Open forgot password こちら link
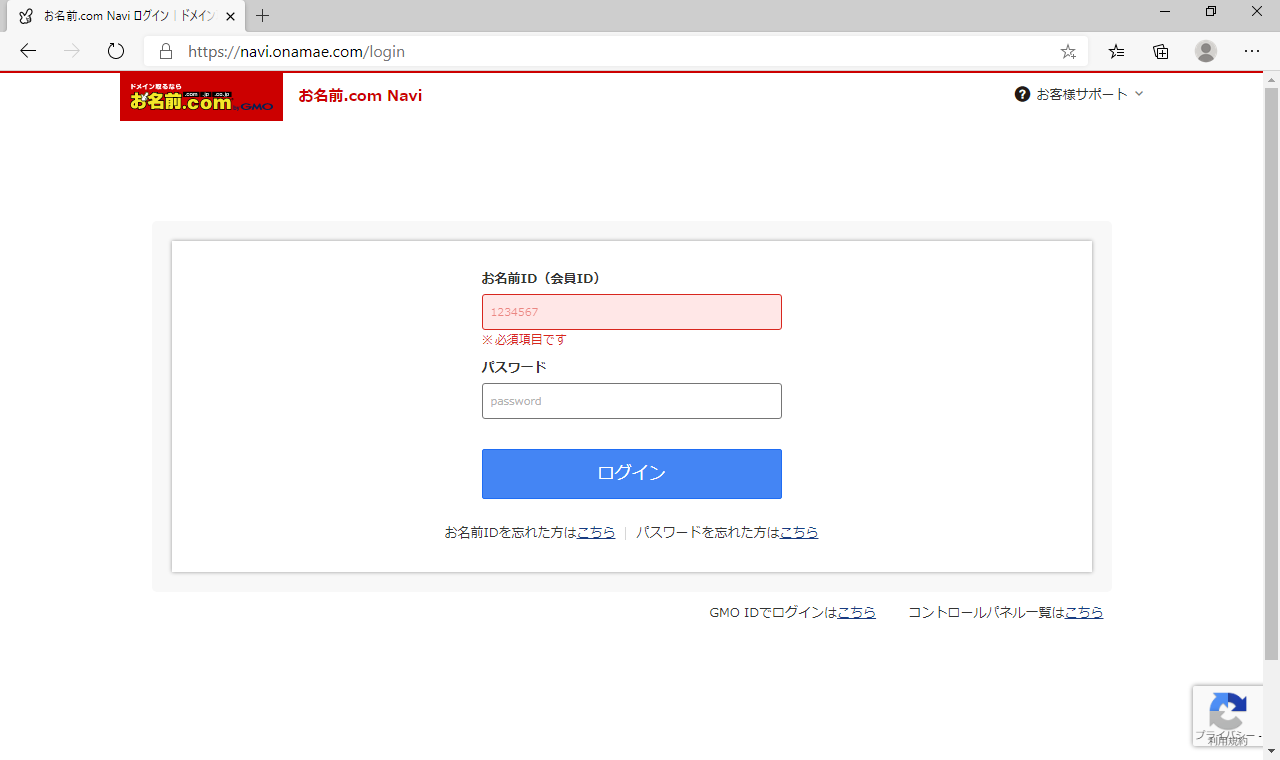1280x760 pixels. point(799,533)
